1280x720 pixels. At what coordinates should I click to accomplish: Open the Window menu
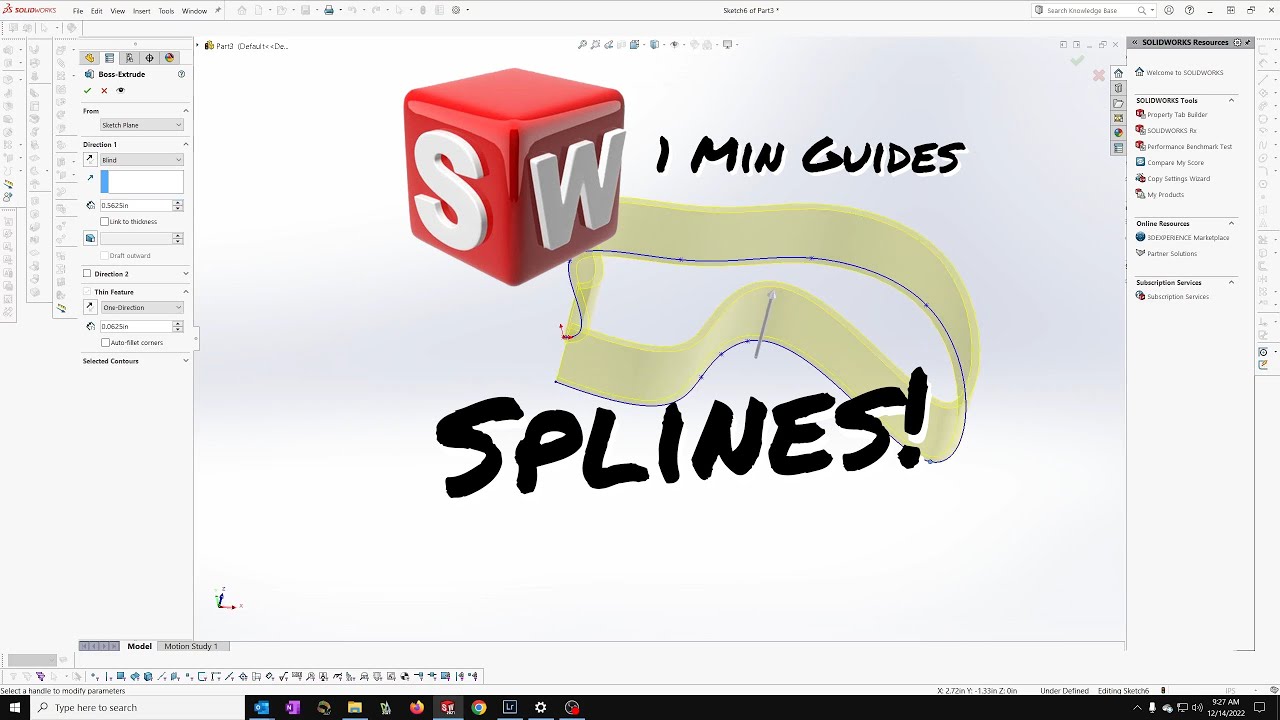194,11
